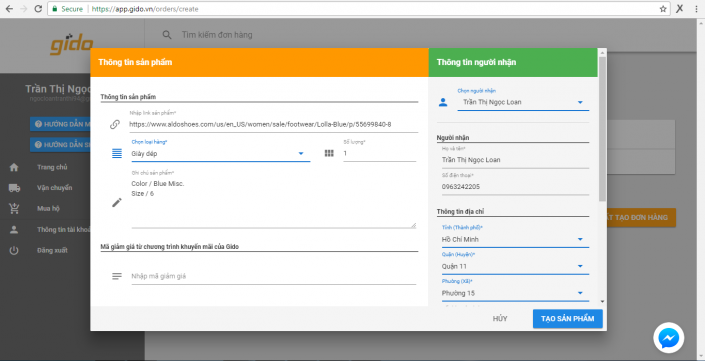The height and width of the screenshot is (361, 705).
Task: Click the link chain icon beside product URL
Action: tap(115, 125)
